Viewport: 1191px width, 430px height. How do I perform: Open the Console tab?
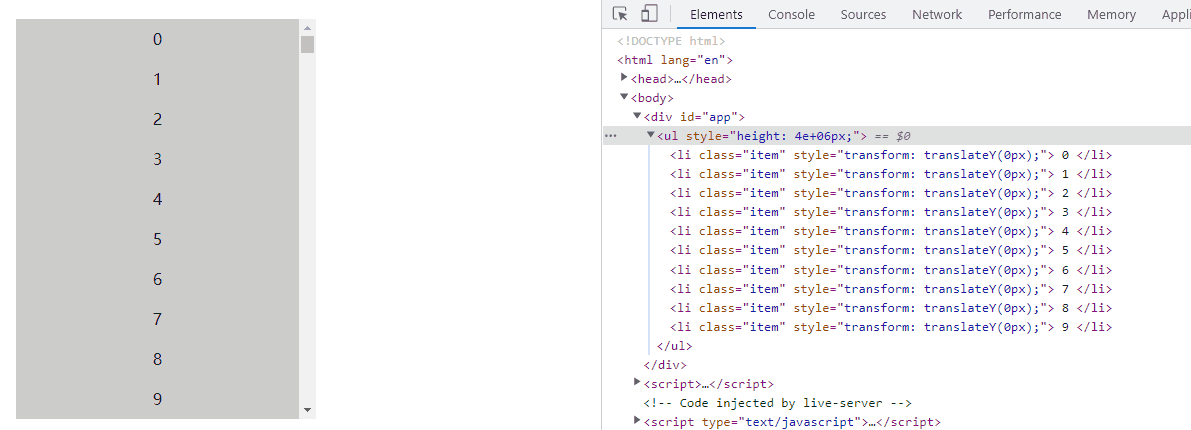point(791,14)
